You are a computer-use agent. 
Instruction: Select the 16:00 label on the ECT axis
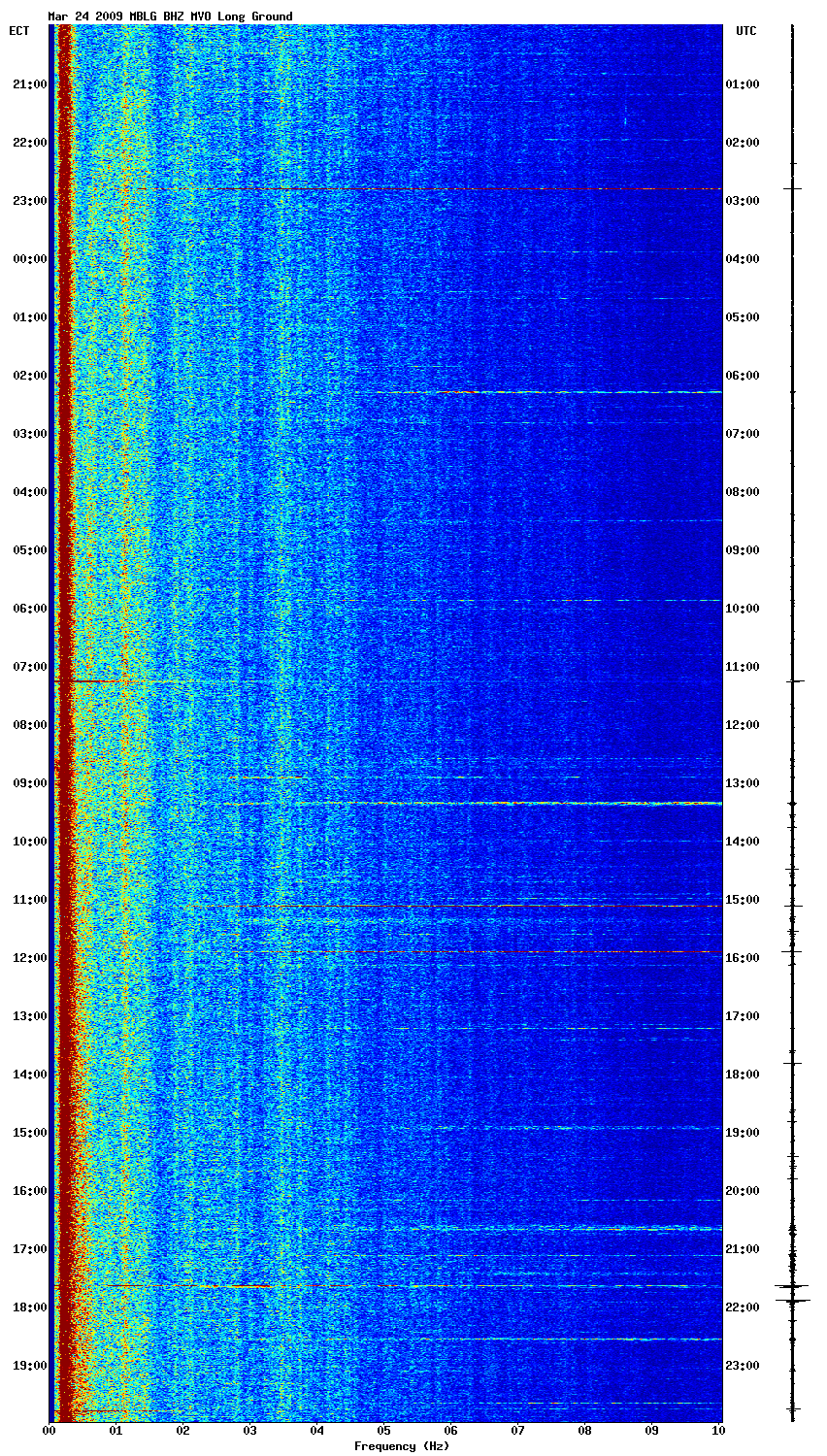(30, 1191)
